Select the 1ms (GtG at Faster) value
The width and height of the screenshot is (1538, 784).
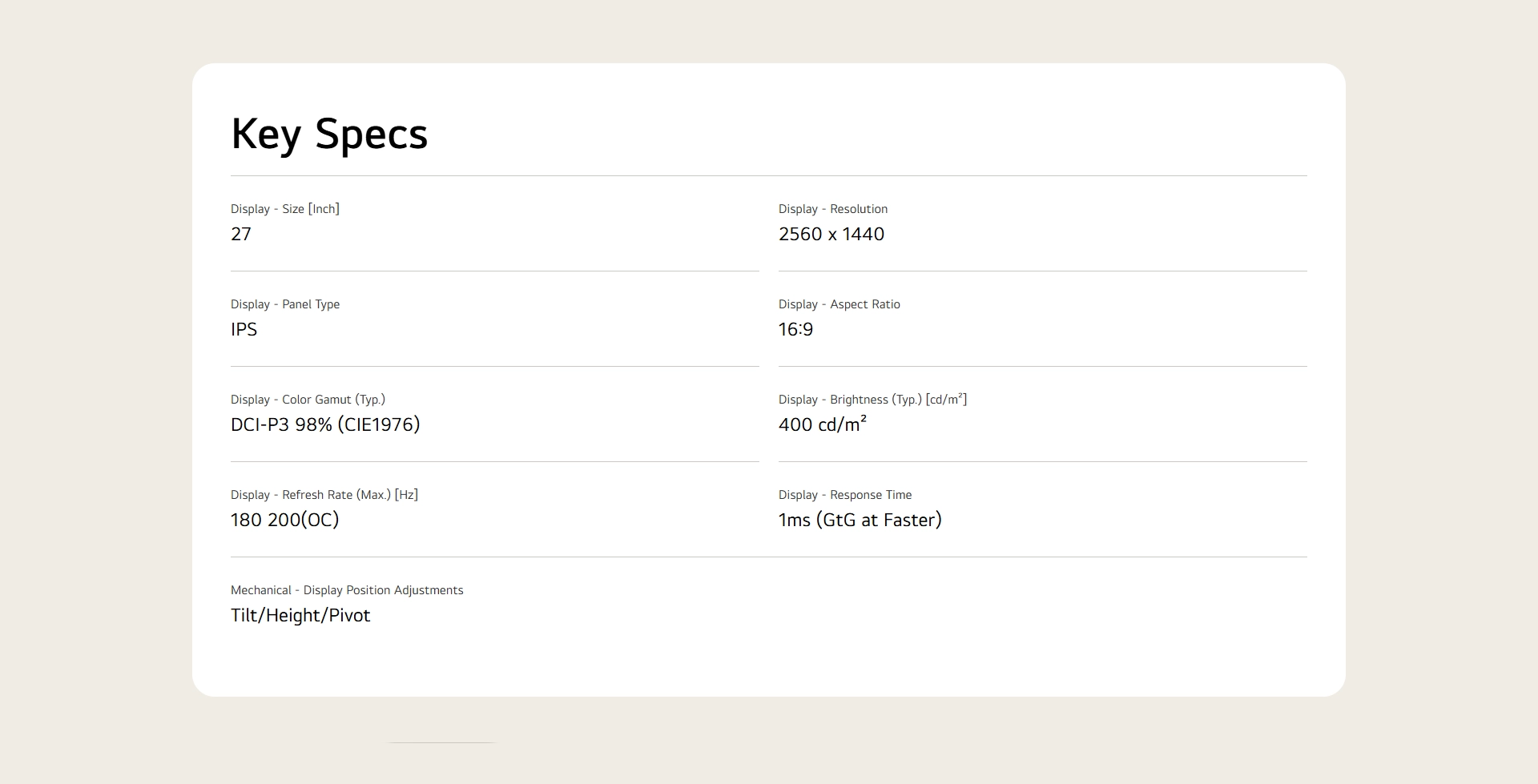(860, 521)
